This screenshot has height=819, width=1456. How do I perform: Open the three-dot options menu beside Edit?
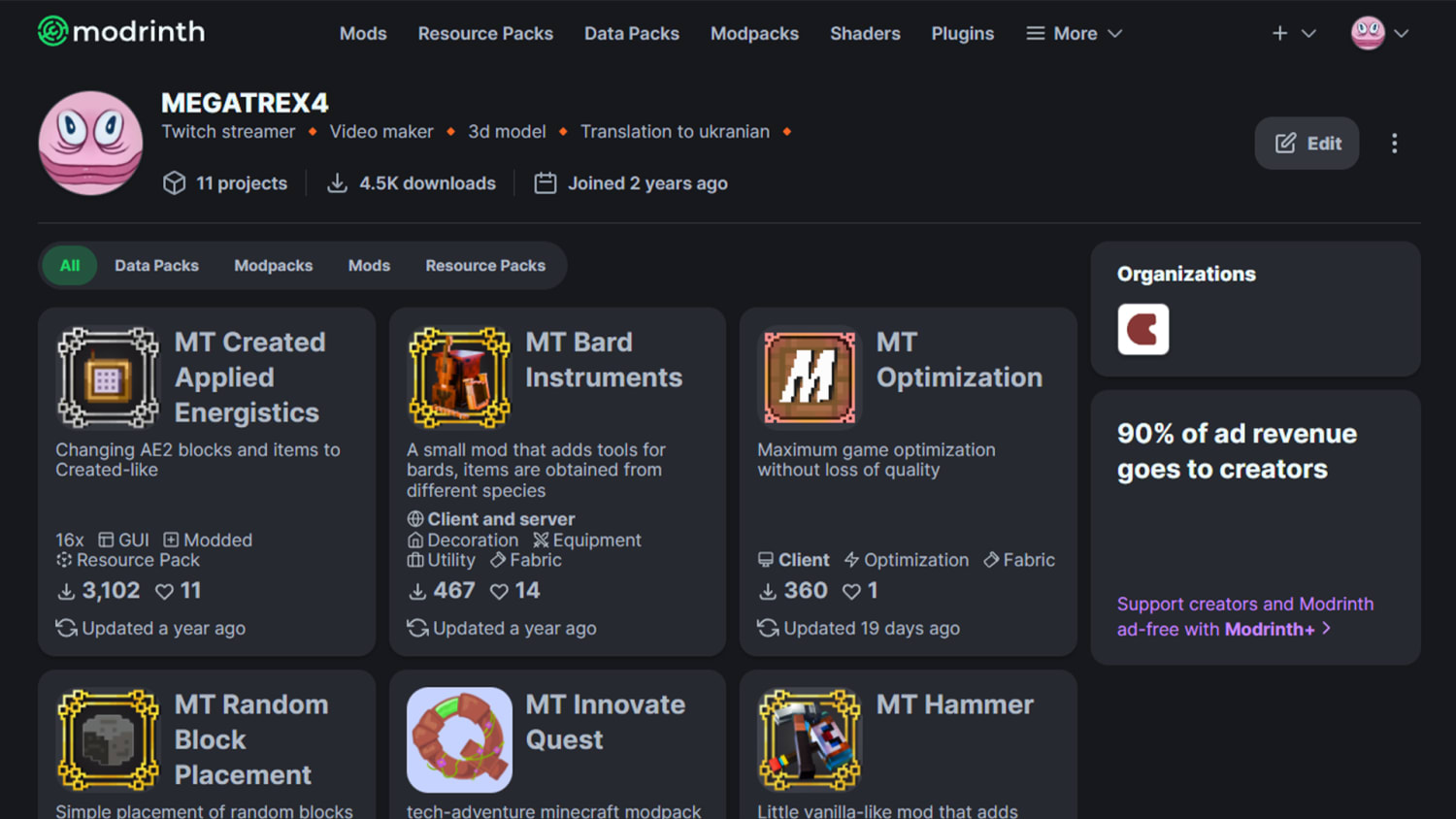click(1394, 144)
